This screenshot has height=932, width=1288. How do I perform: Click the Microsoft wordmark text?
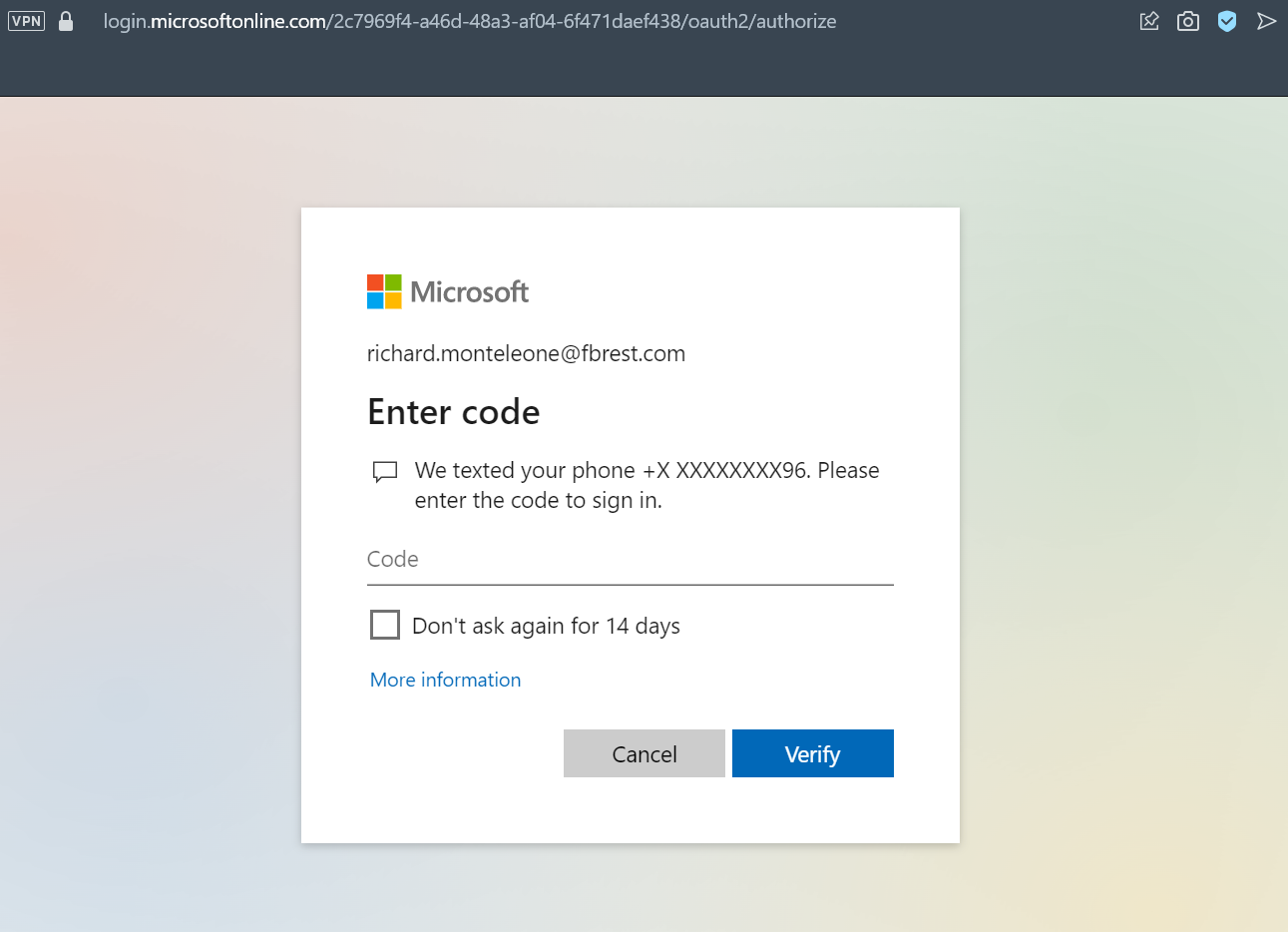(469, 291)
